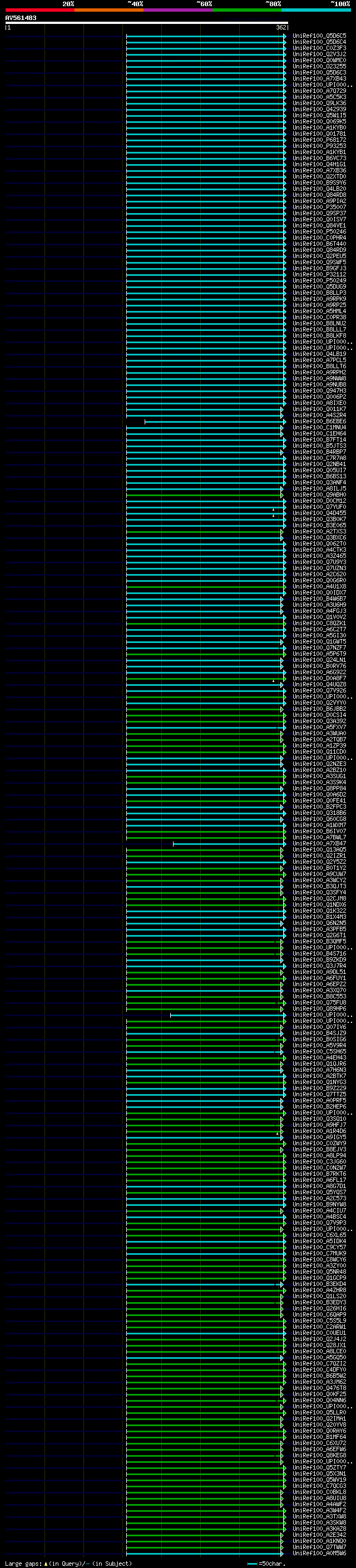Select subject label UniRef100_Q42939
This screenshot has height=1568, width=356.
(x=319, y=109)
